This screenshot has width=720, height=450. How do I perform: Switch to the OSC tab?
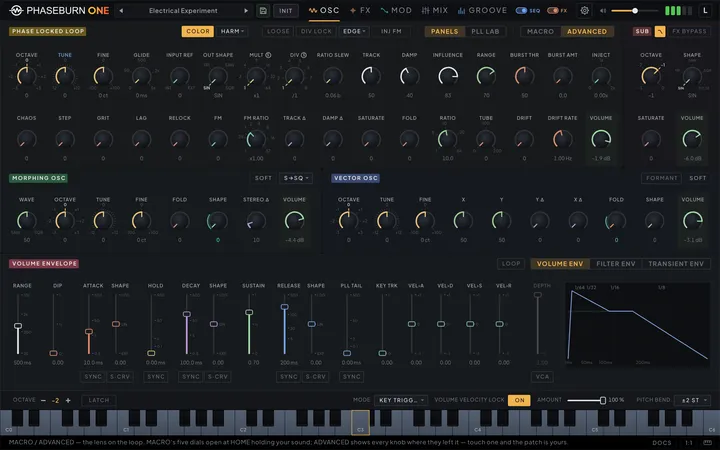(324, 11)
